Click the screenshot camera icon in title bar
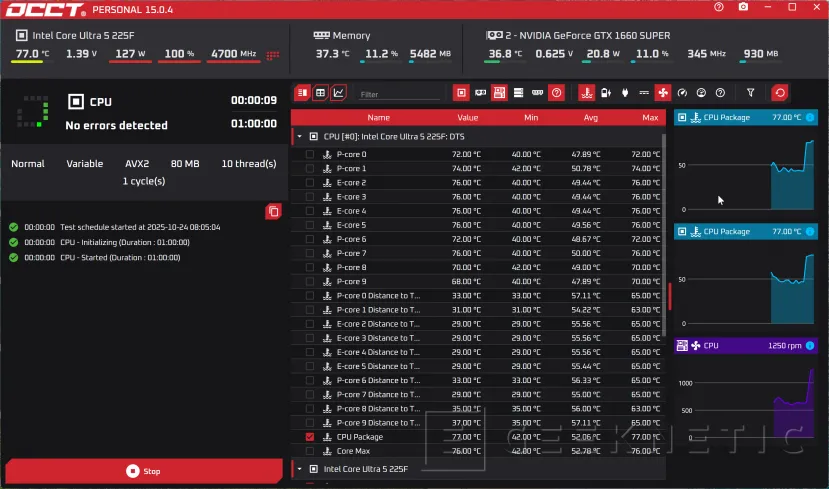The width and height of the screenshot is (829, 489). point(743,8)
